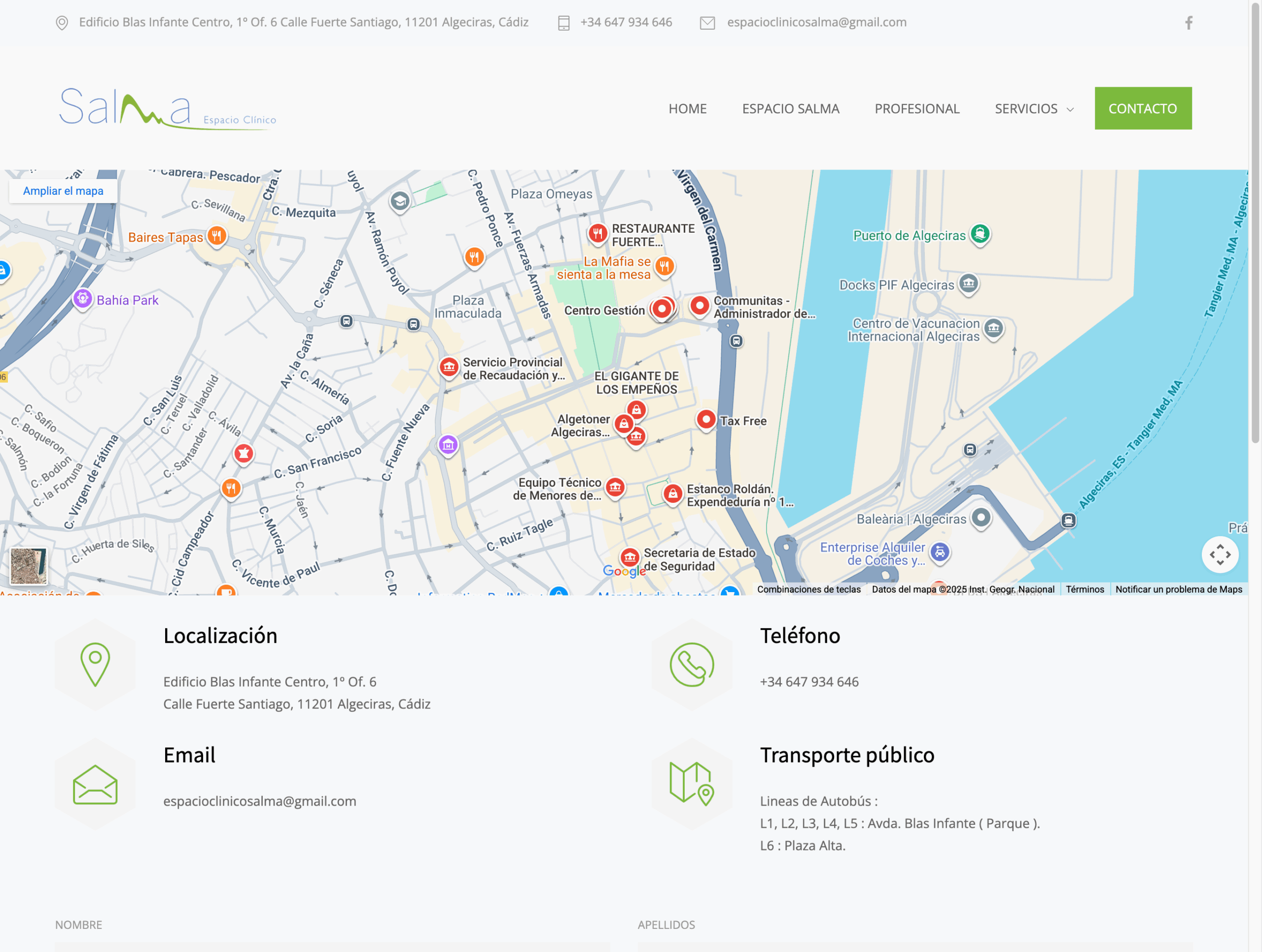1262x952 pixels.
Task: Click the Bahía Park purple marker
Action: (x=83, y=298)
